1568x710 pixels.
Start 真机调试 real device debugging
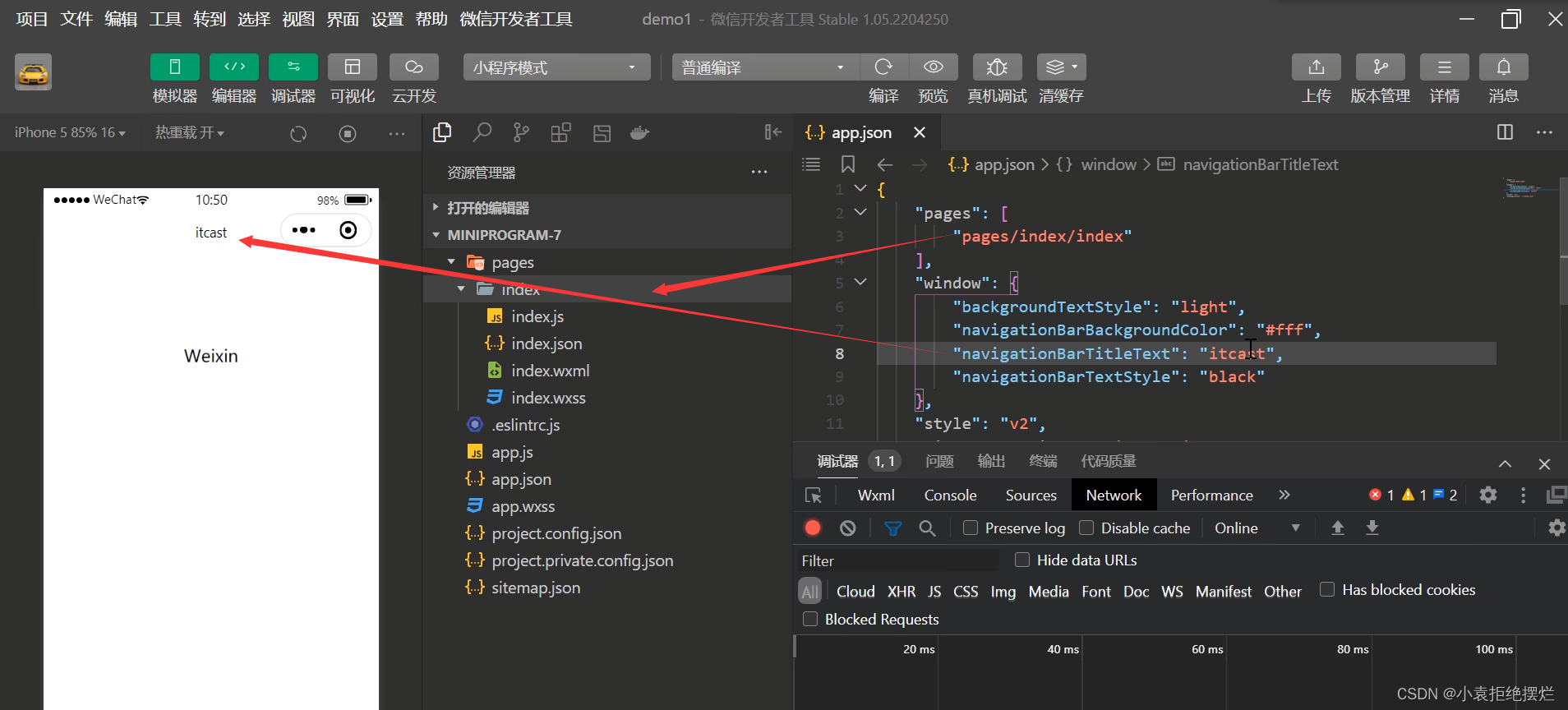997,67
